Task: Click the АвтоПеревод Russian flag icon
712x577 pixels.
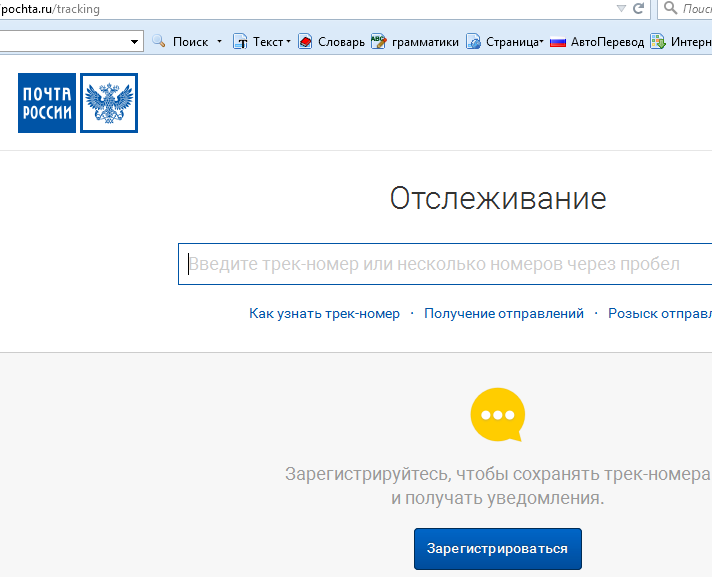Action: (558, 42)
